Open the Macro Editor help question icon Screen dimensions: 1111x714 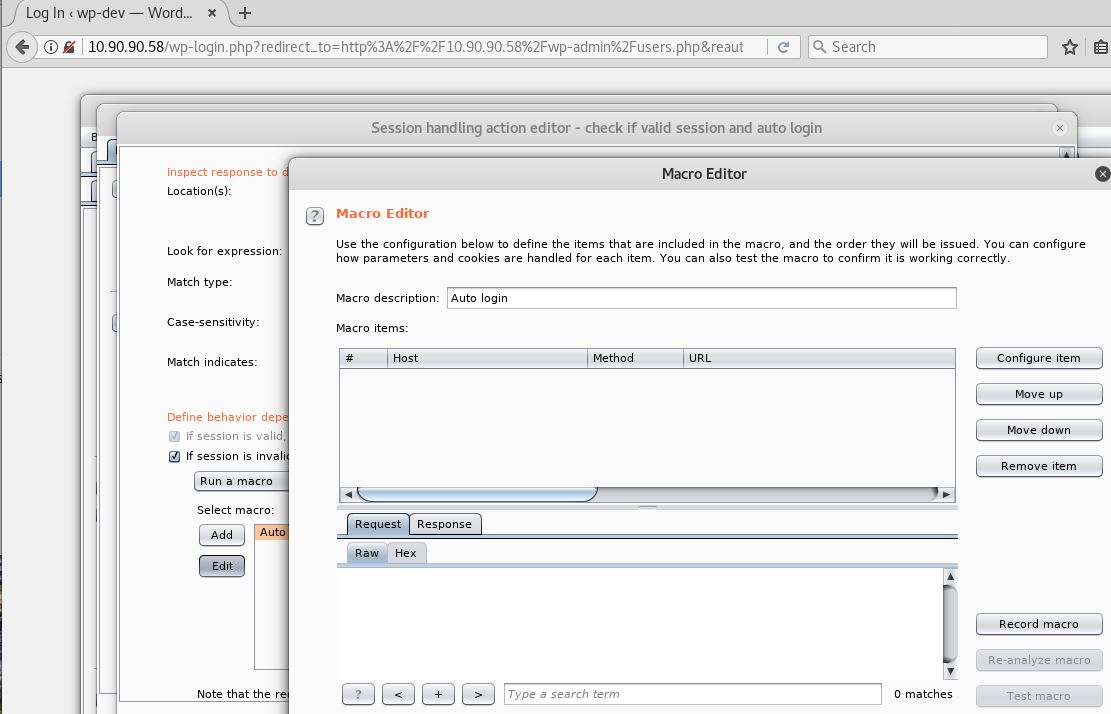click(x=315, y=215)
